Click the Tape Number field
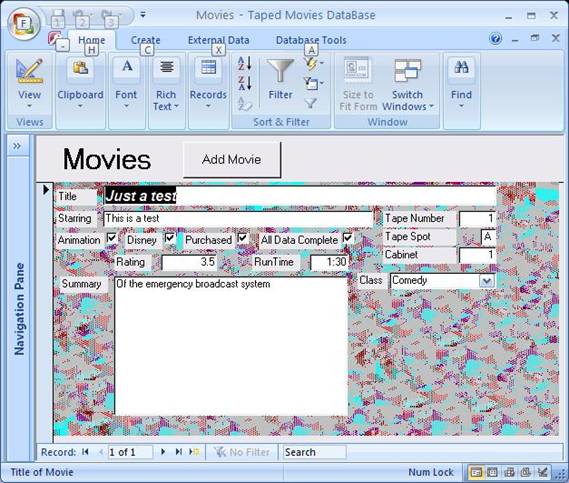Viewport: 569px width, 483px height. [x=477, y=218]
